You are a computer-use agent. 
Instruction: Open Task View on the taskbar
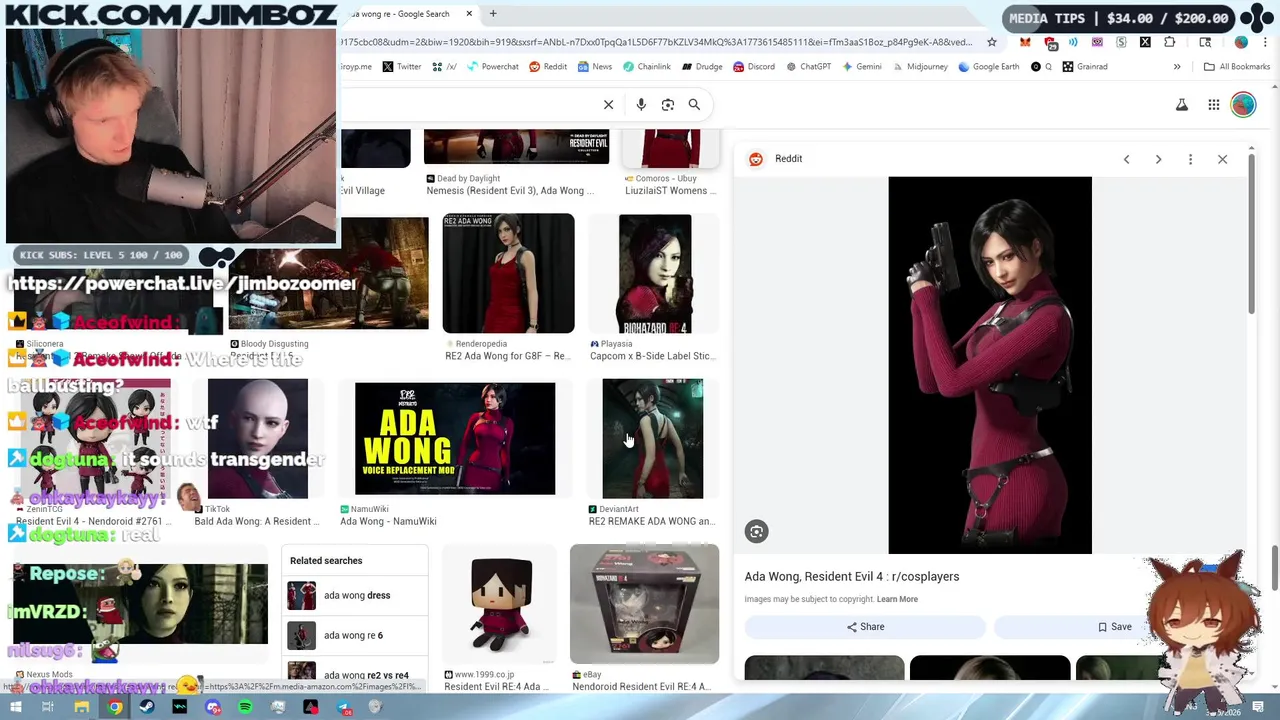tap(48, 707)
